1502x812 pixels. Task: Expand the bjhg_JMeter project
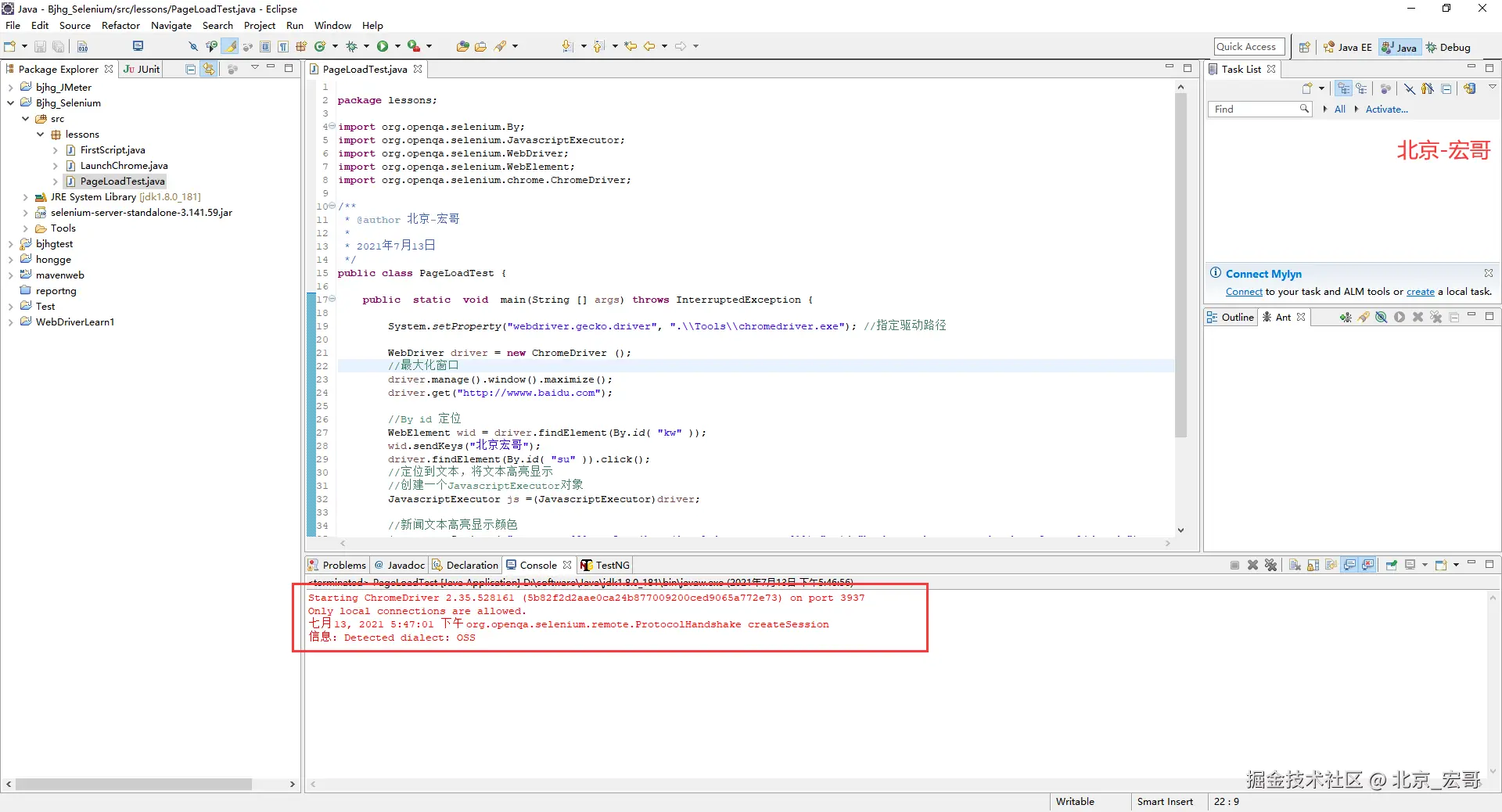coord(10,88)
